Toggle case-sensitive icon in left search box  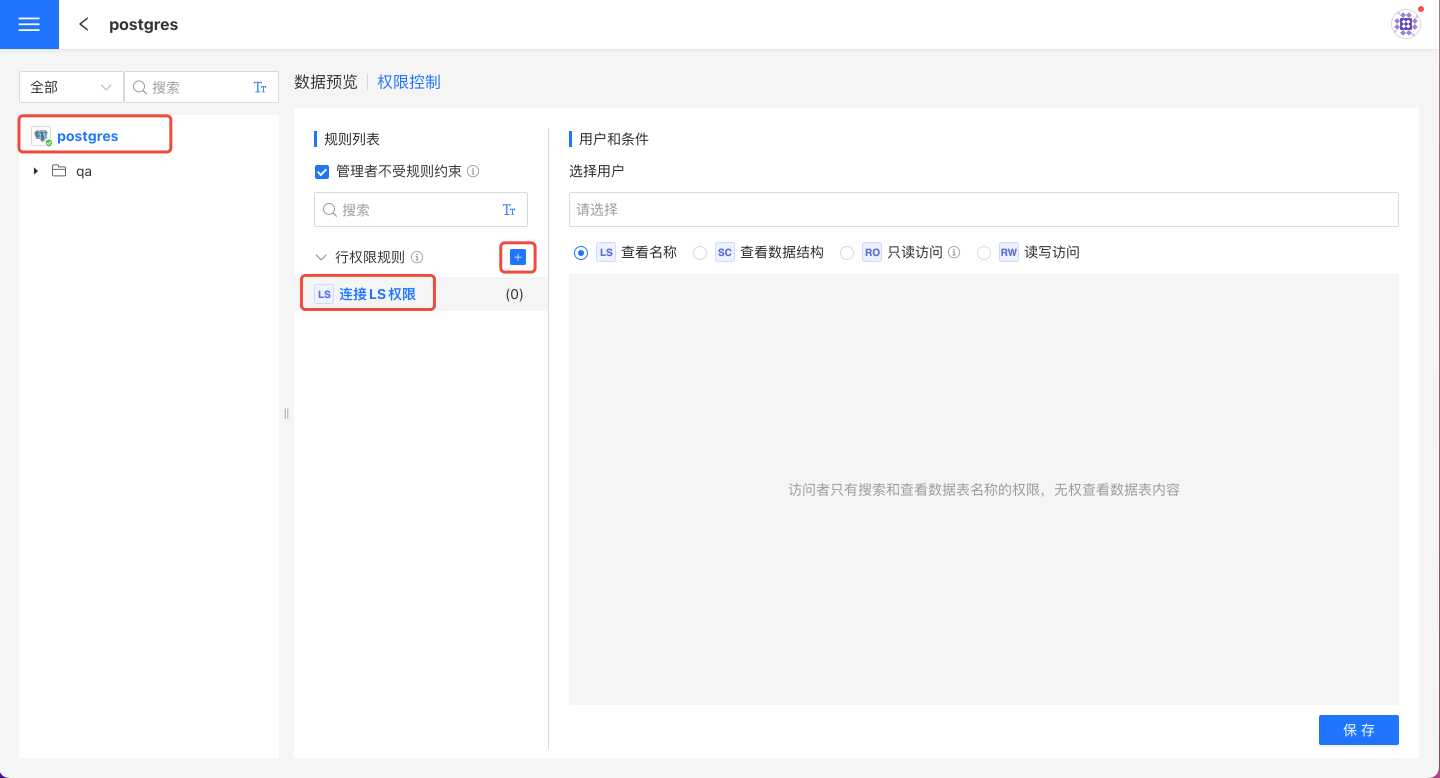click(x=260, y=88)
